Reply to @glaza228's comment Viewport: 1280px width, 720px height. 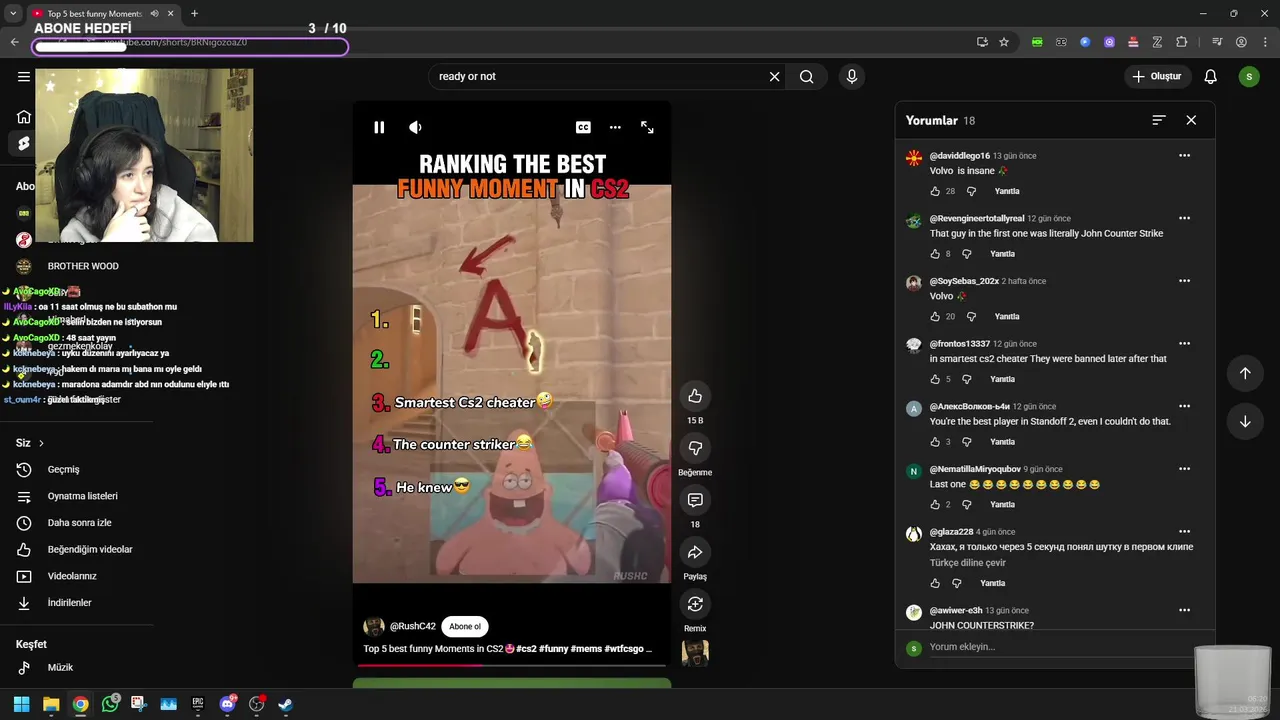point(993,583)
